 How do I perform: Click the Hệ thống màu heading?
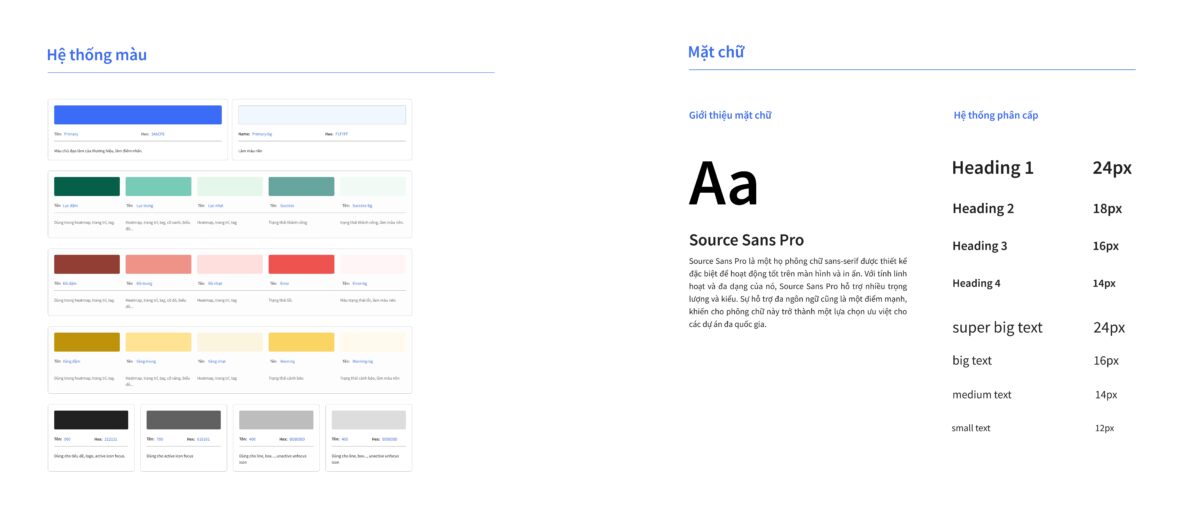[x=97, y=55]
